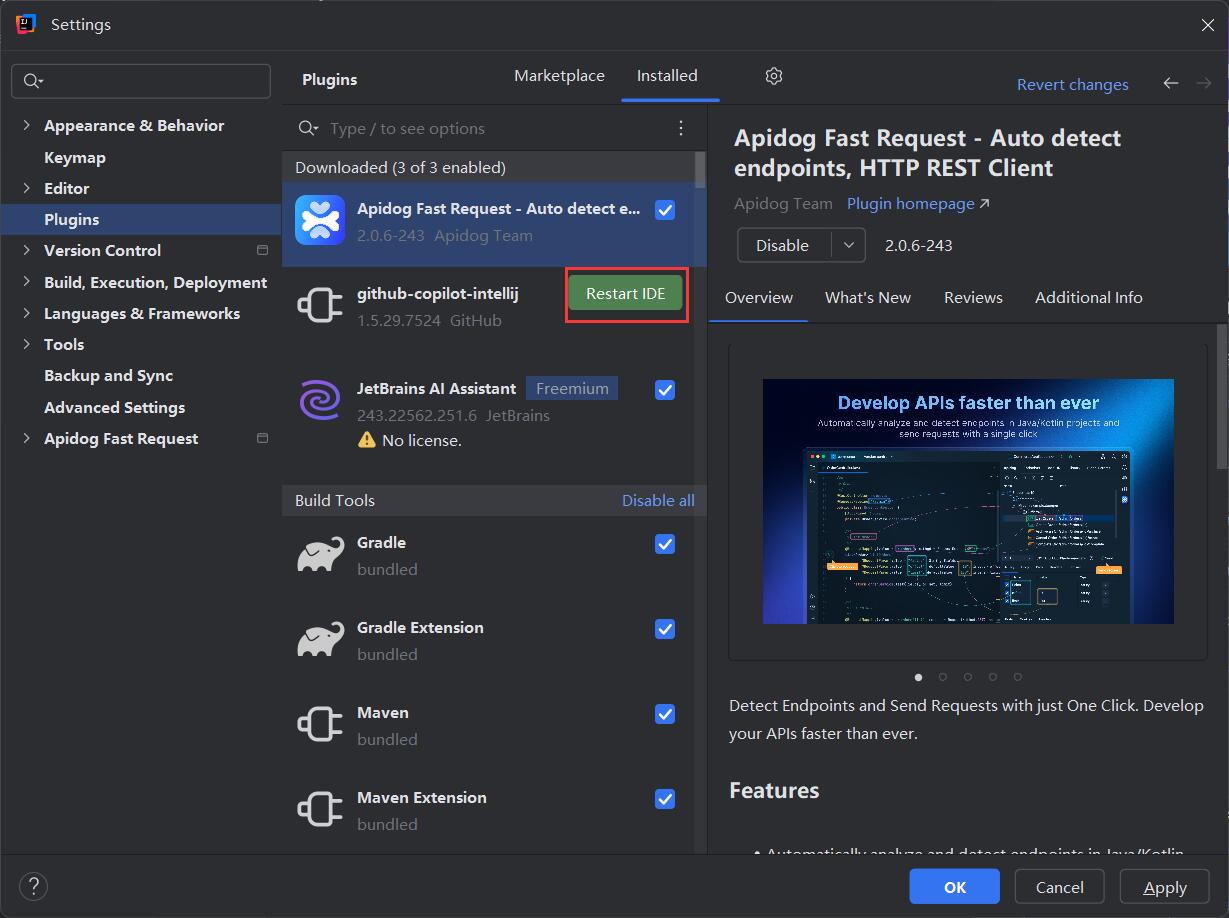The width and height of the screenshot is (1229, 918).
Task: Expand Languages & Frameworks node
Action: (x=26, y=313)
